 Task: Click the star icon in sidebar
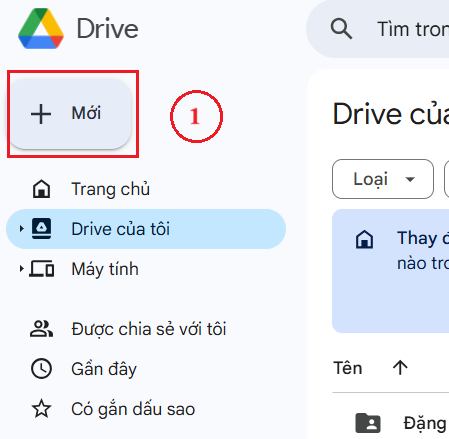[41, 409]
